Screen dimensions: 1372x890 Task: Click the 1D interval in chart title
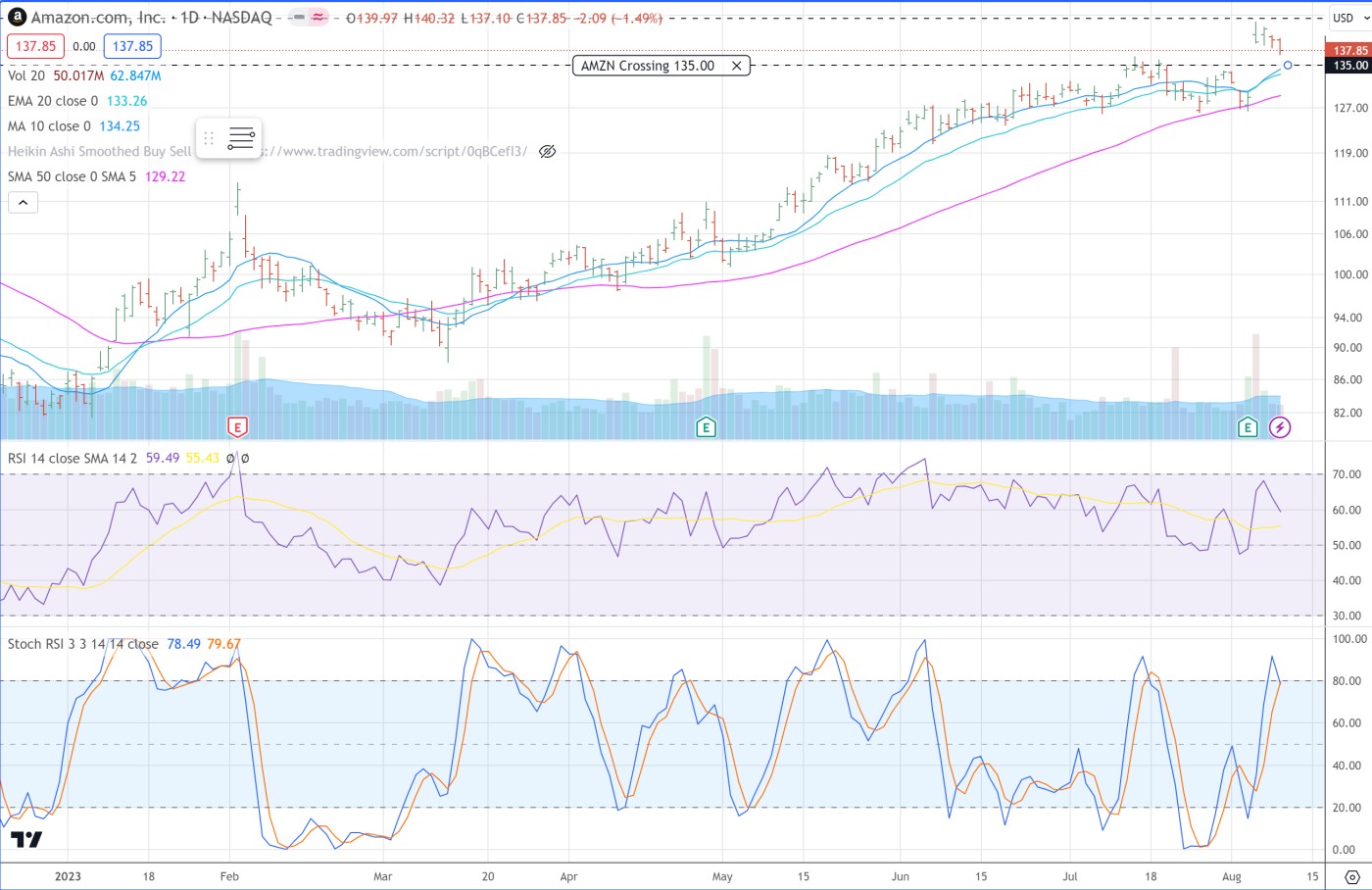click(190, 18)
